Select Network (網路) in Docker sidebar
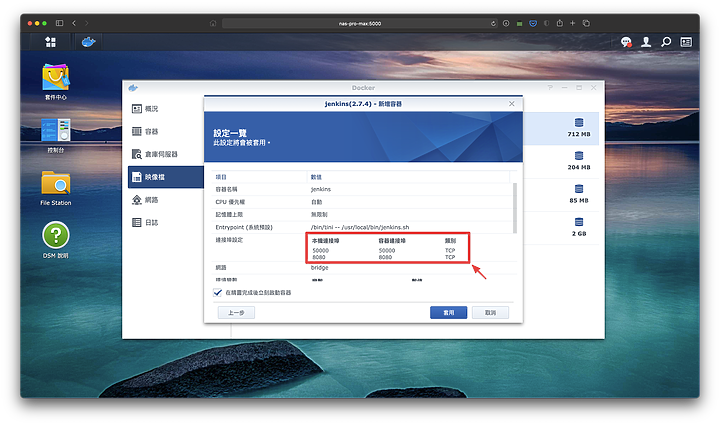This screenshot has height=425, width=720. pyautogui.click(x=165, y=200)
